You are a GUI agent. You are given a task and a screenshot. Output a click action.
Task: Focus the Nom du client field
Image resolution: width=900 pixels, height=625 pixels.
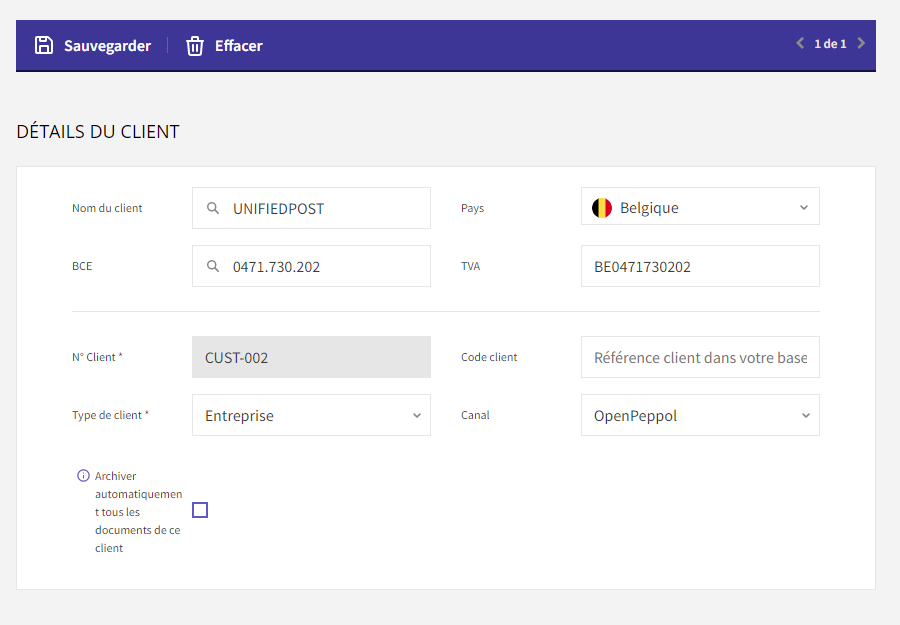(x=311, y=208)
